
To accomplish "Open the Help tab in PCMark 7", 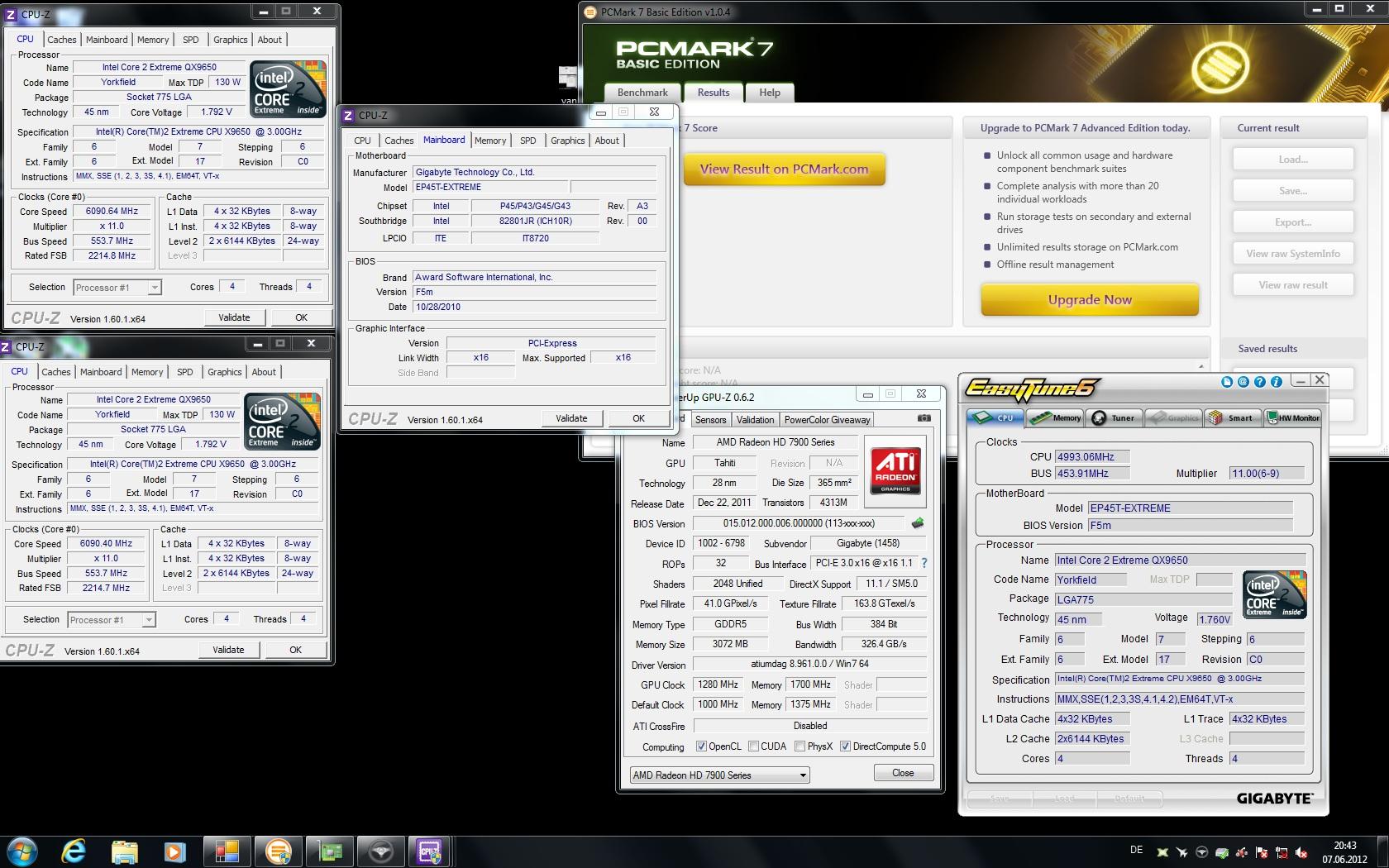I will click(x=770, y=93).
